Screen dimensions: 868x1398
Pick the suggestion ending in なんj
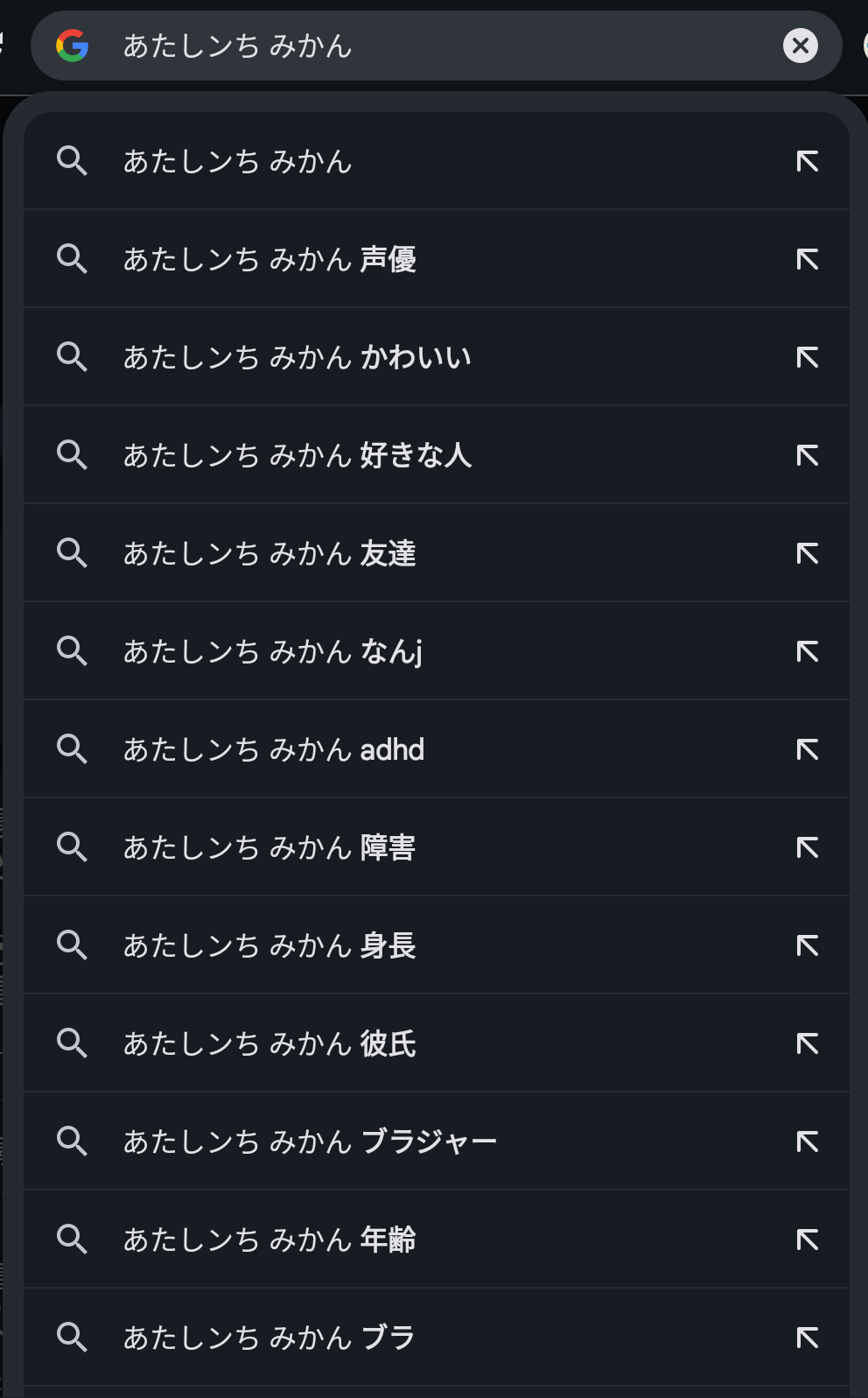pos(273,651)
